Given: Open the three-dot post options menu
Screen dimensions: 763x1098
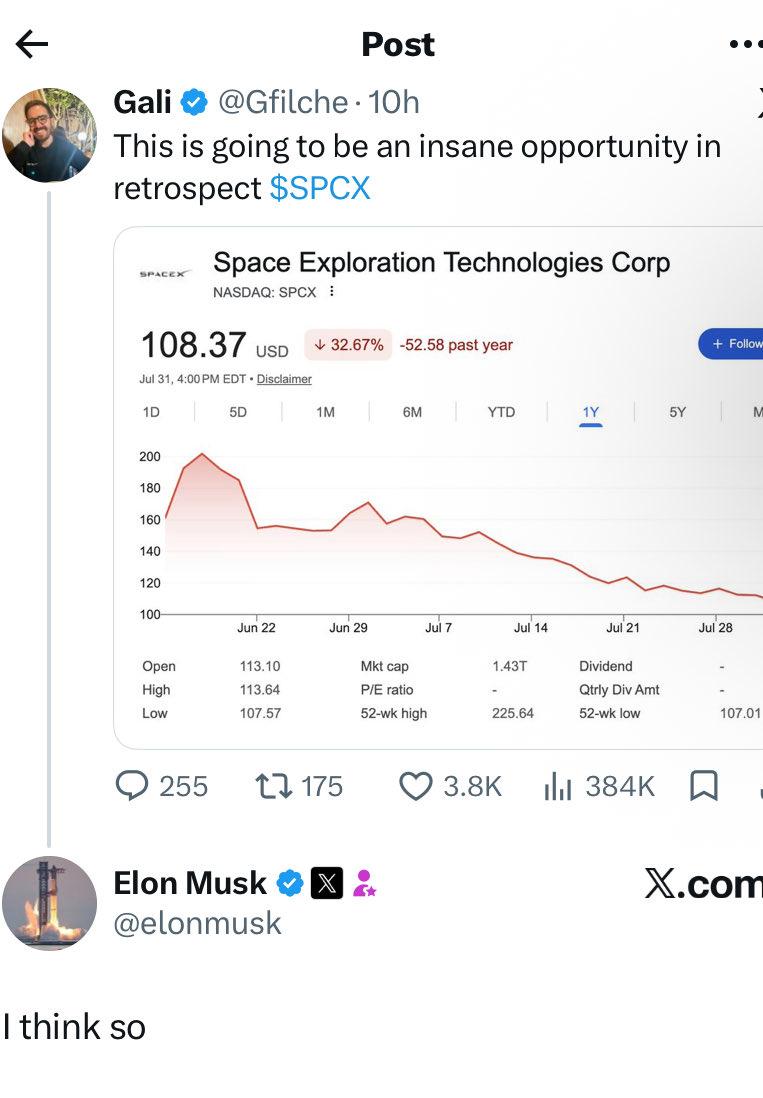Looking at the screenshot, I should [746, 44].
